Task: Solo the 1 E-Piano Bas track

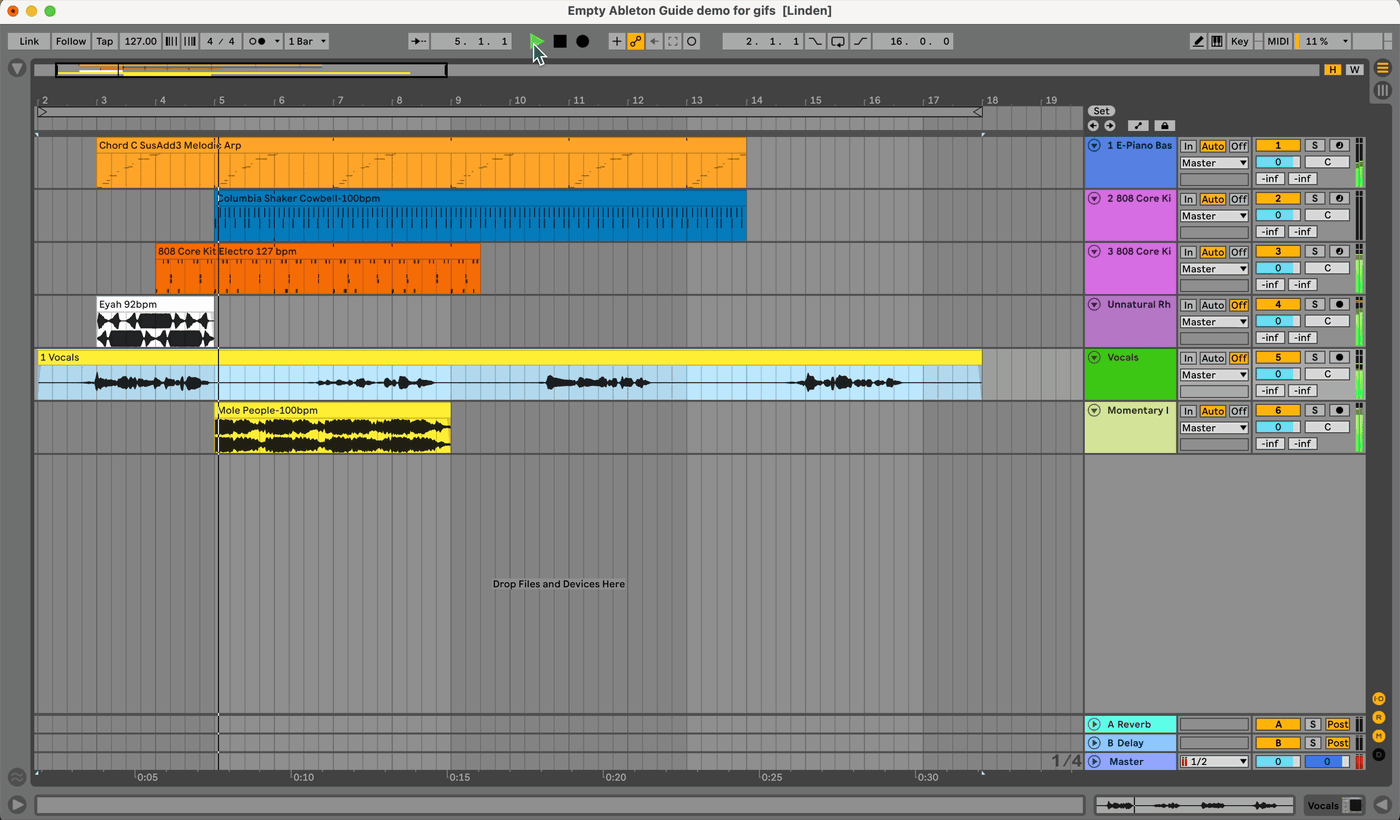Action: [1315, 146]
